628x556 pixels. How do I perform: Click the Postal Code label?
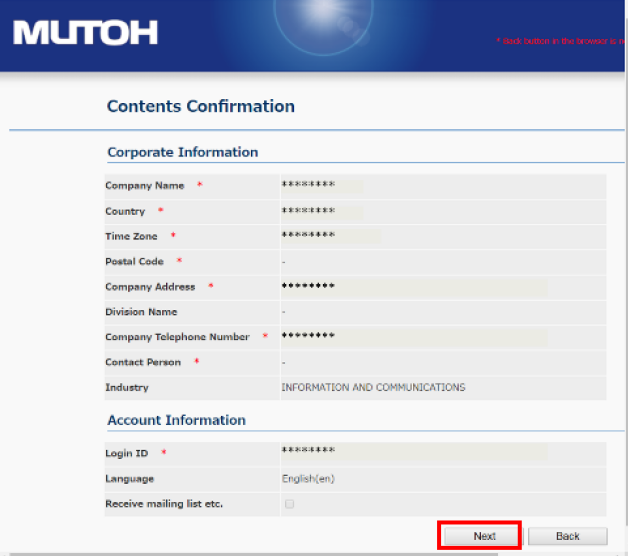point(134,261)
